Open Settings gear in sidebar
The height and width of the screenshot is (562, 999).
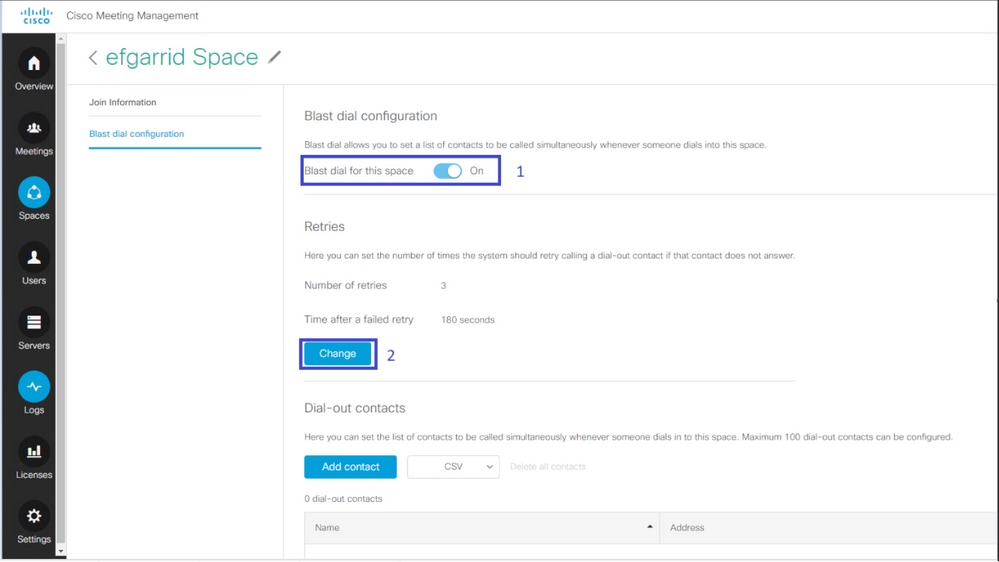pyautogui.click(x=34, y=517)
